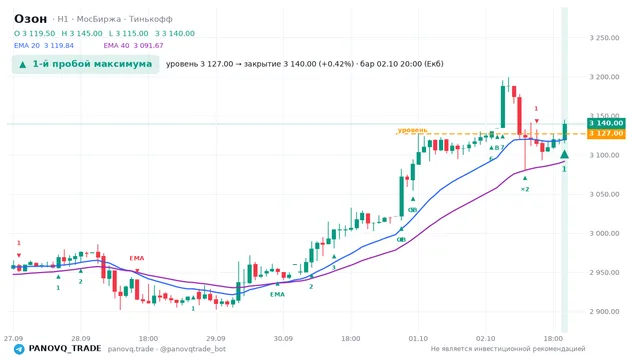The height and width of the screenshot is (360, 640).
Task: Click the high value H 3 145.00
Action: (82, 33)
